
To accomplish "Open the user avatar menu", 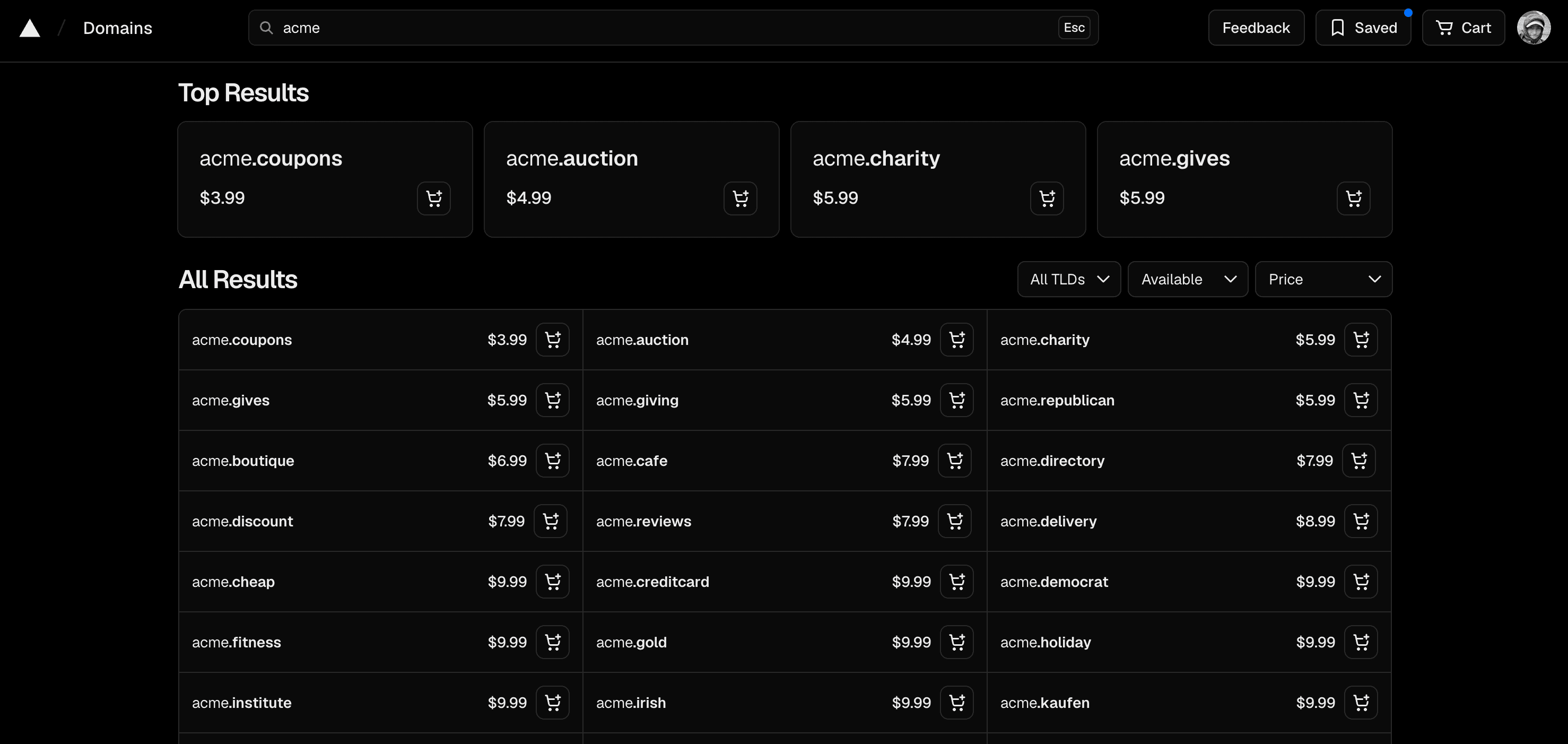I will coord(1534,28).
